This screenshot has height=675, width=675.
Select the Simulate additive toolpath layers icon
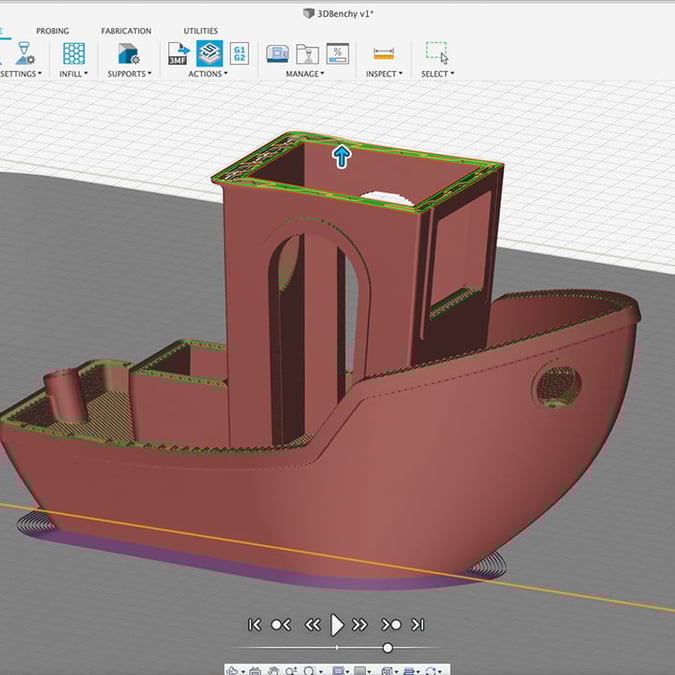point(210,53)
